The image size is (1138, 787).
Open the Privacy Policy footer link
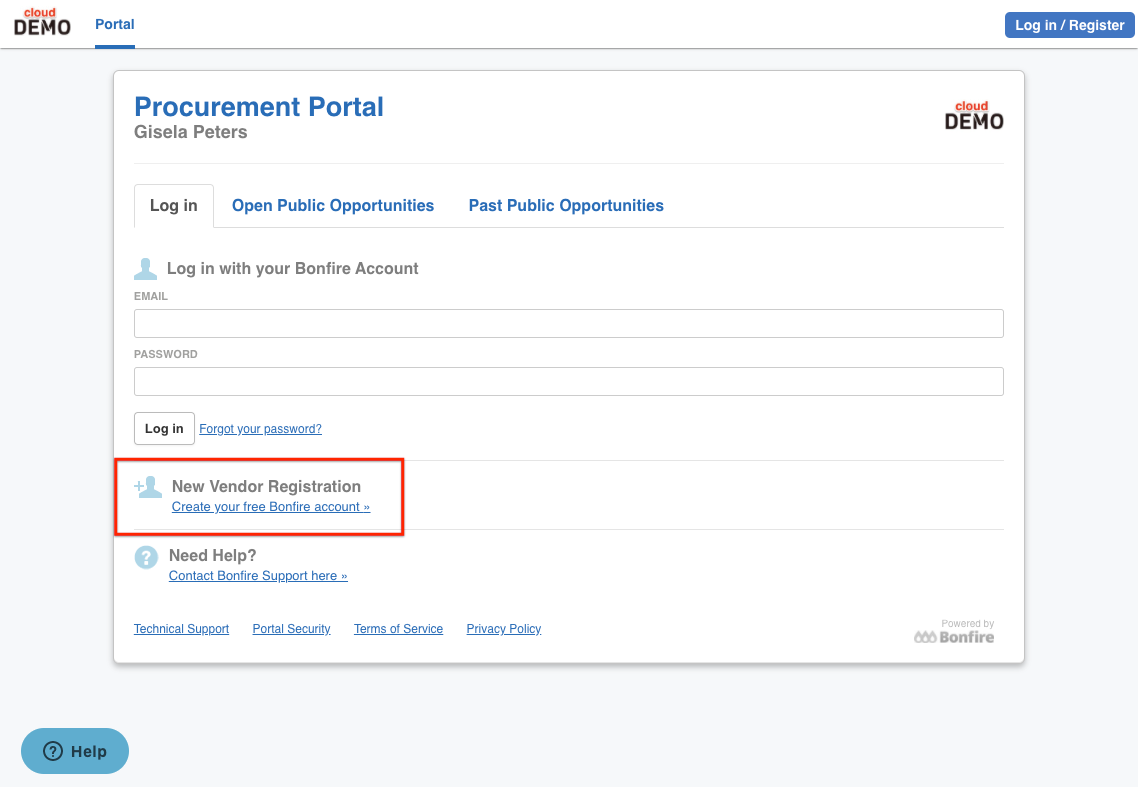(x=504, y=629)
